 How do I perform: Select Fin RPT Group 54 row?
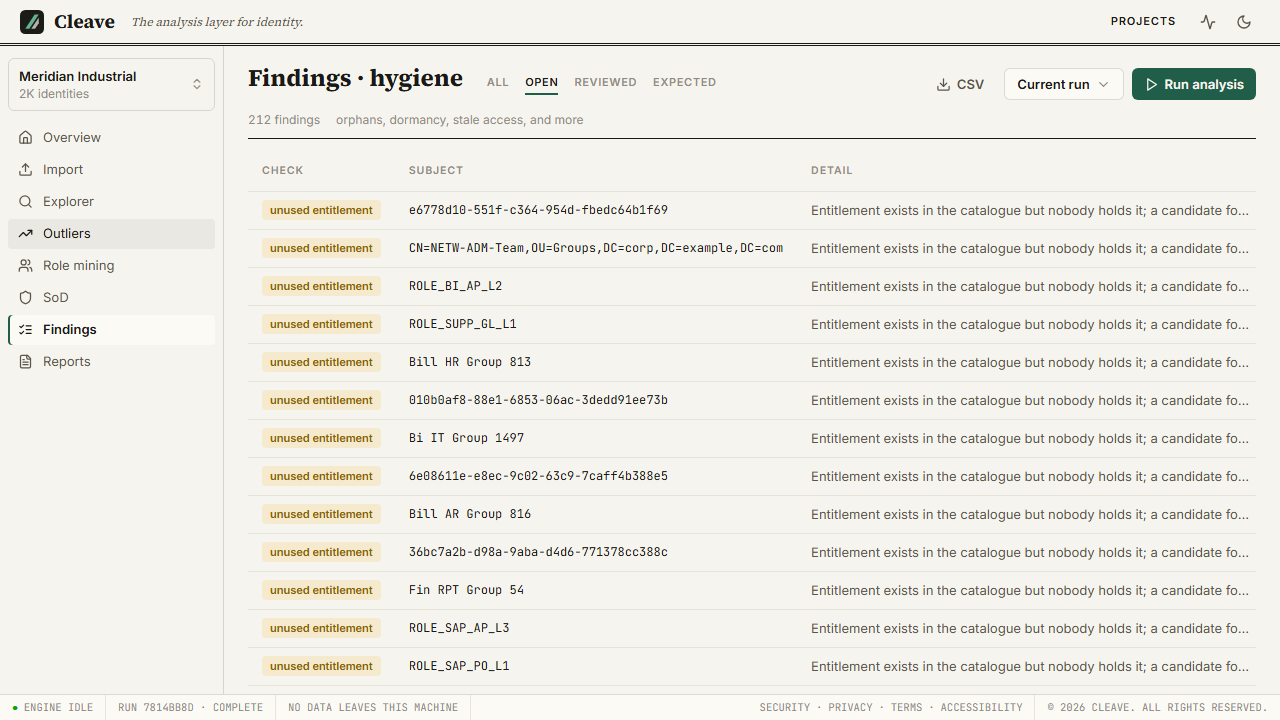[752, 591]
